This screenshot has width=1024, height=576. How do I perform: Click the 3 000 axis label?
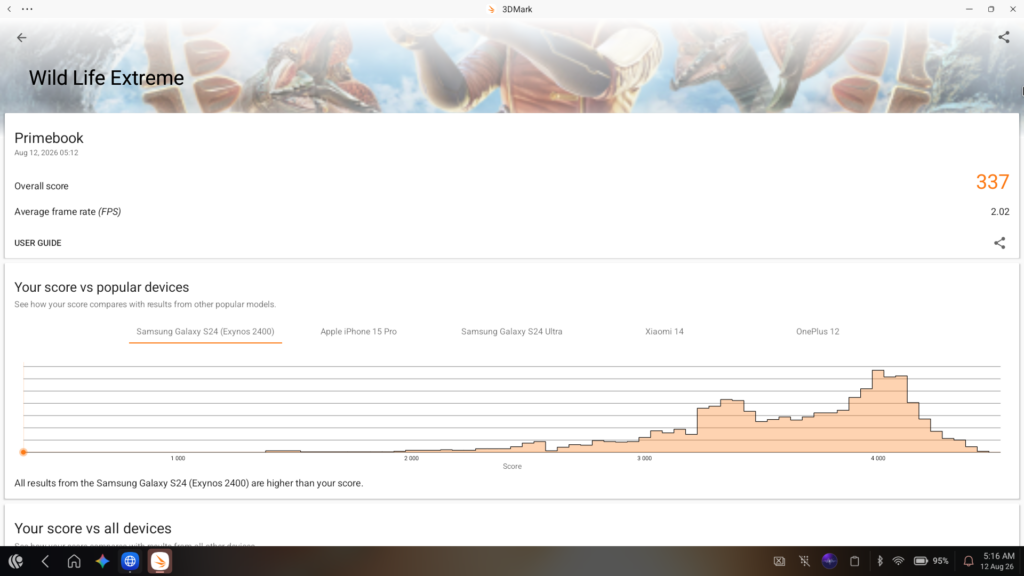point(644,458)
